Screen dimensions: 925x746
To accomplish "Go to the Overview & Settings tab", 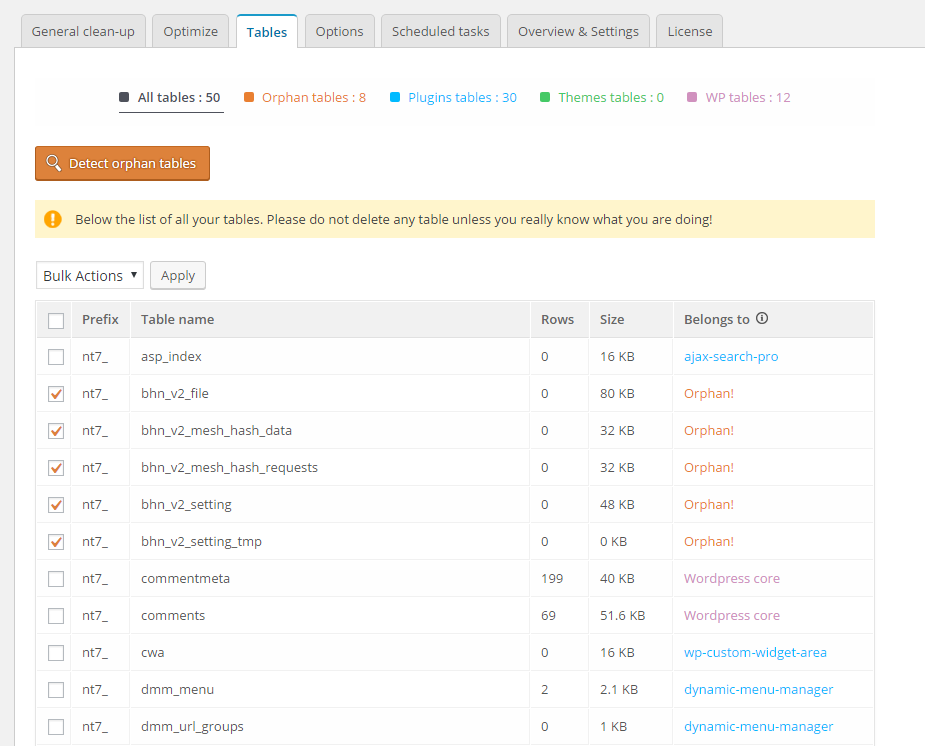I will [x=578, y=31].
